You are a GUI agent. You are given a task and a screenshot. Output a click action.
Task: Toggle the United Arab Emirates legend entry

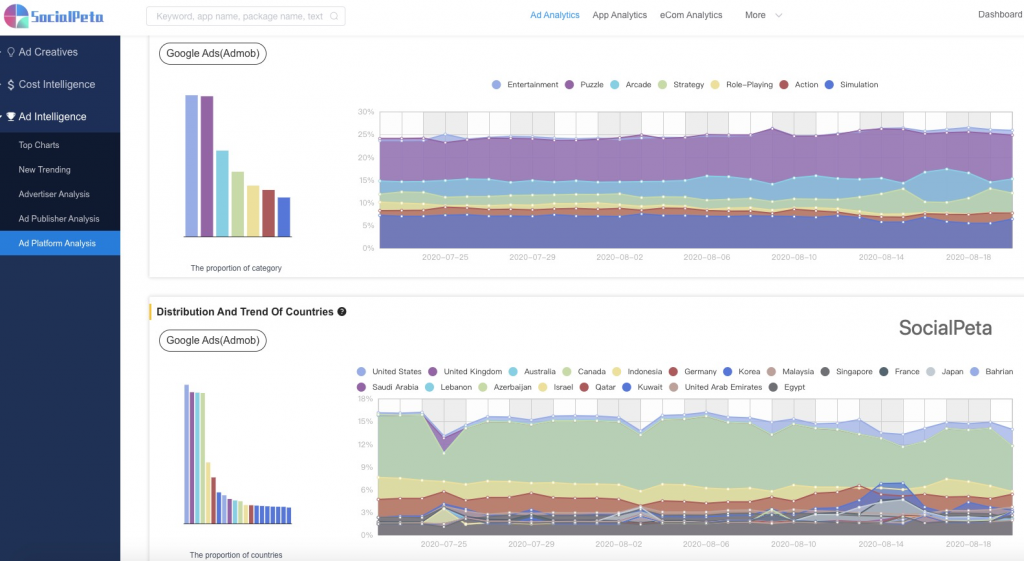[x=716, y=387]
